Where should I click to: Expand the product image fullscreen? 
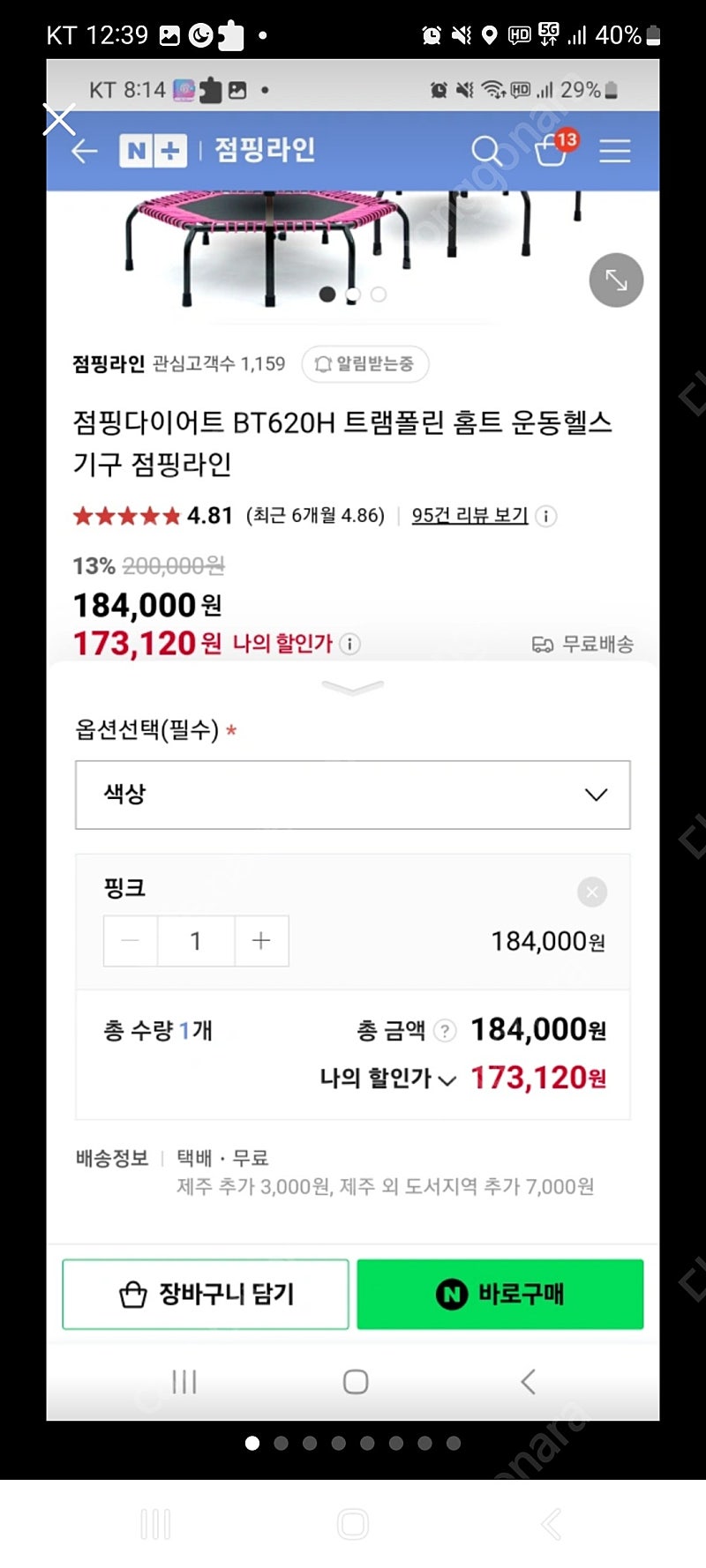point(616,280)
